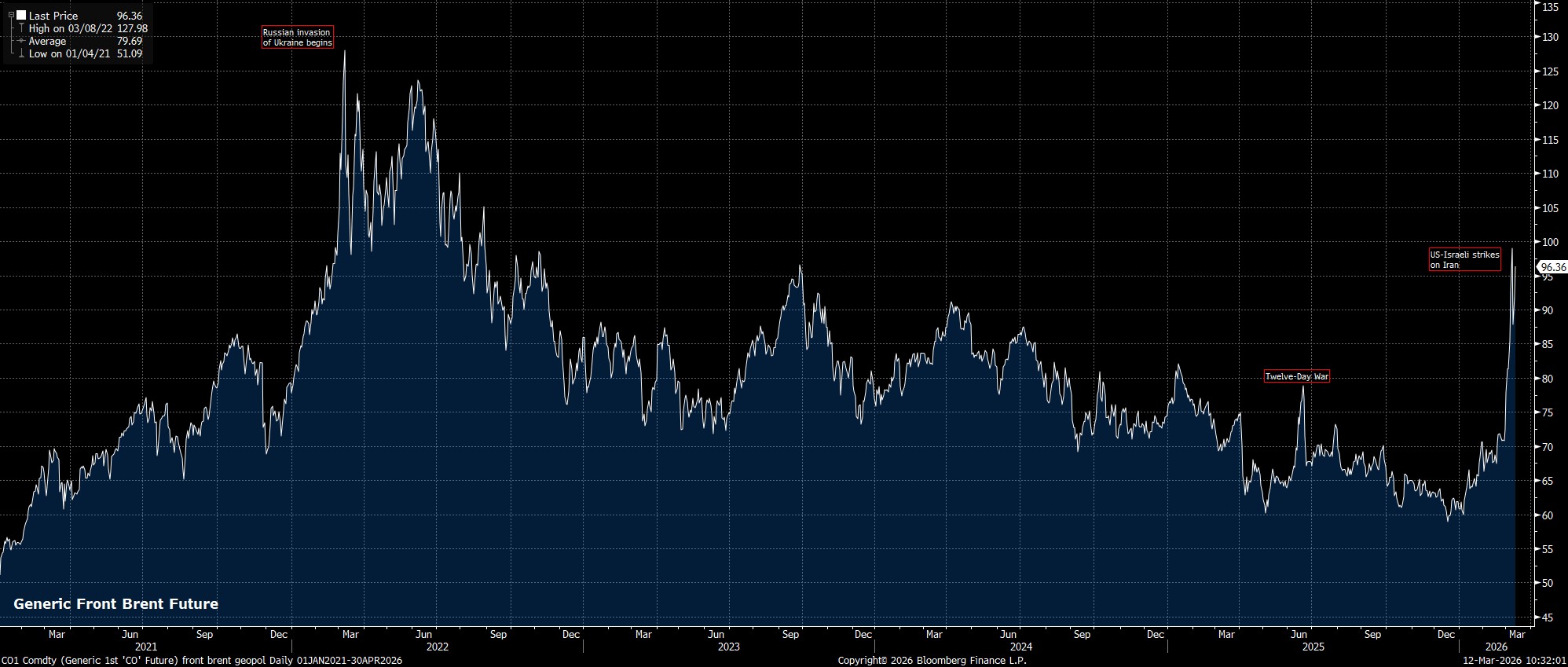Click the Generic Front Brent Future title
This screenshot has height=667, width=1568.
(x=115, y=603)
